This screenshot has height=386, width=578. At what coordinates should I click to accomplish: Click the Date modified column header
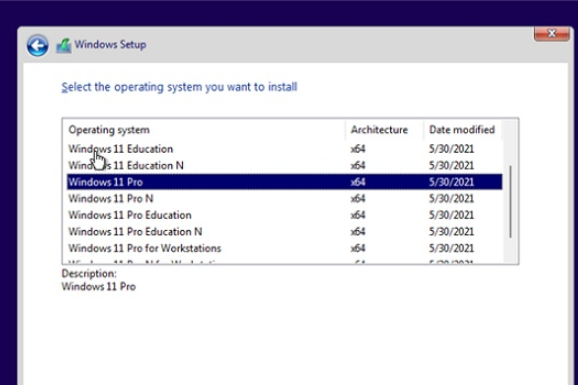(463, 130)
